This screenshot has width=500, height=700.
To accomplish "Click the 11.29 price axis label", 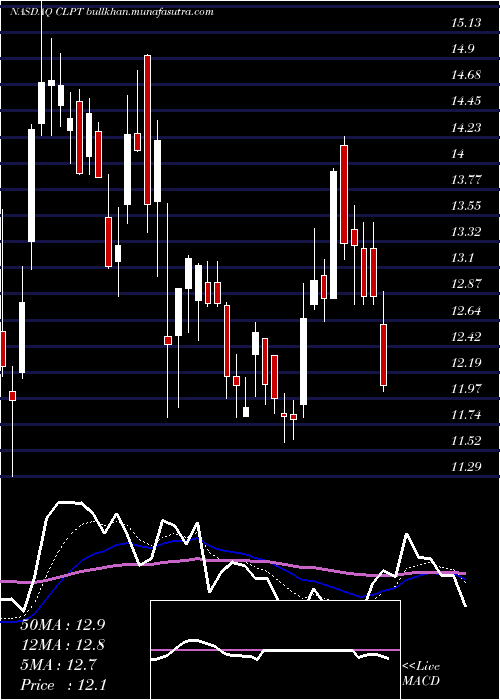I will 466,467.
